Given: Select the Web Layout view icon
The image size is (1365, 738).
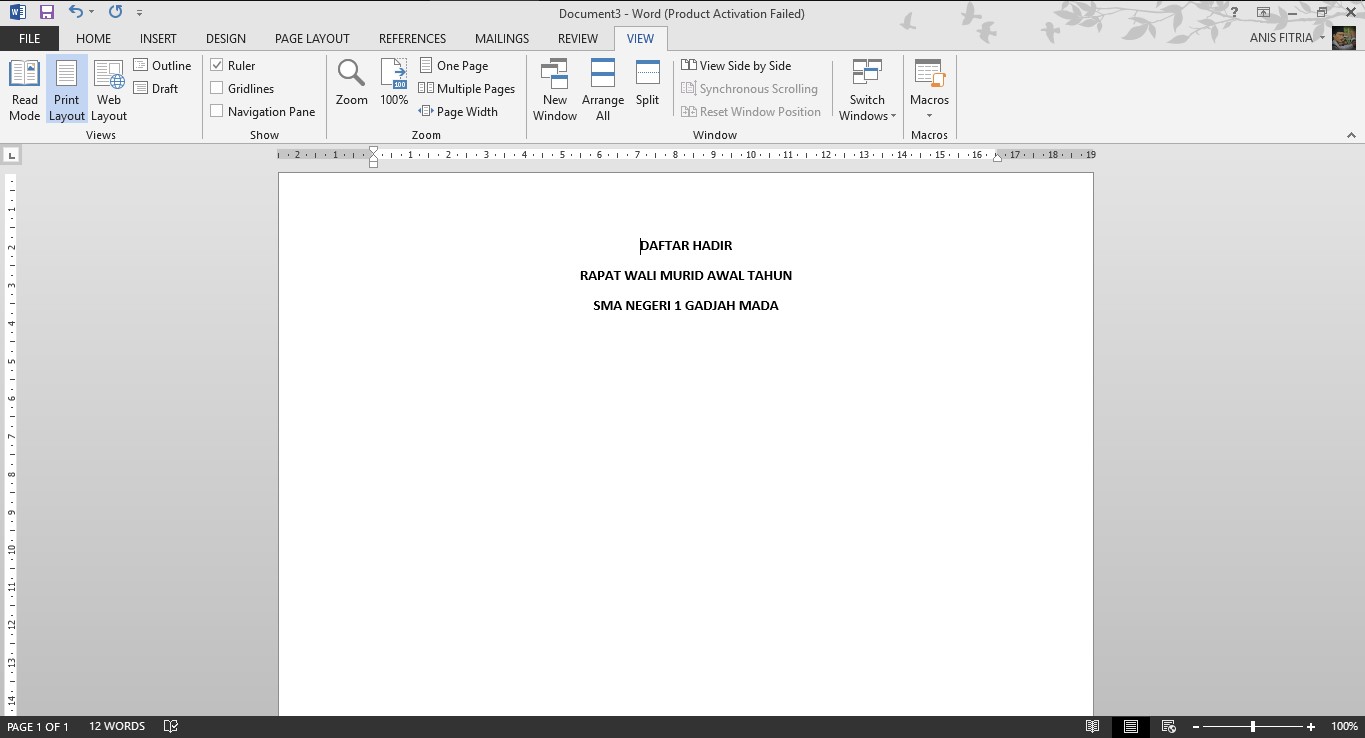Looking at the screenshot, I should [x=109, y=89].
